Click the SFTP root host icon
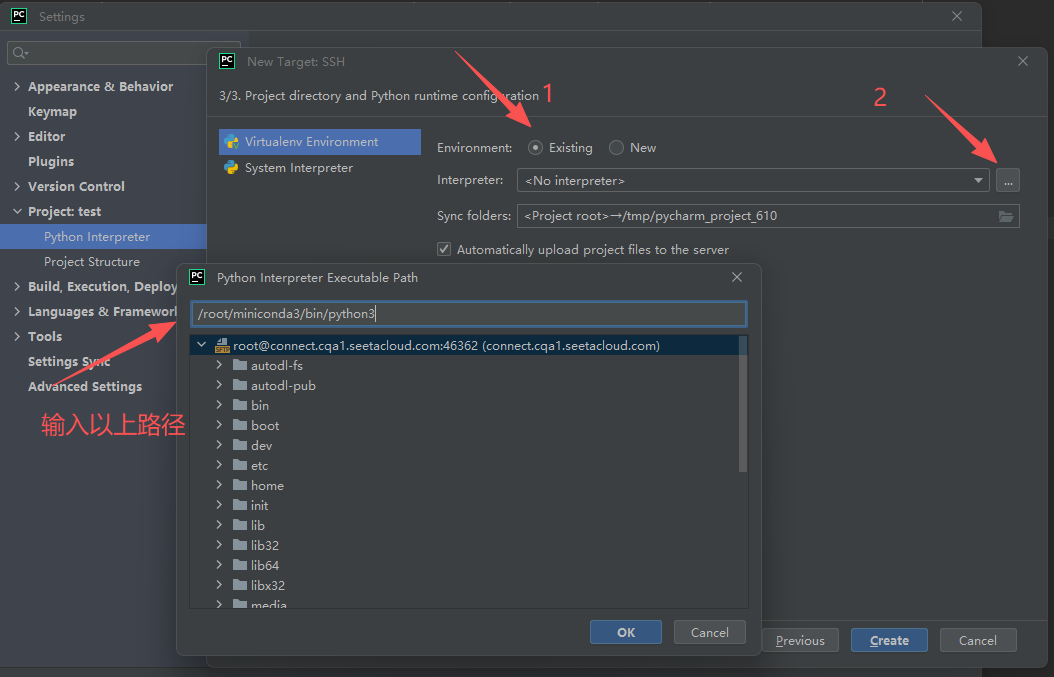 click(x=222, y=346)
